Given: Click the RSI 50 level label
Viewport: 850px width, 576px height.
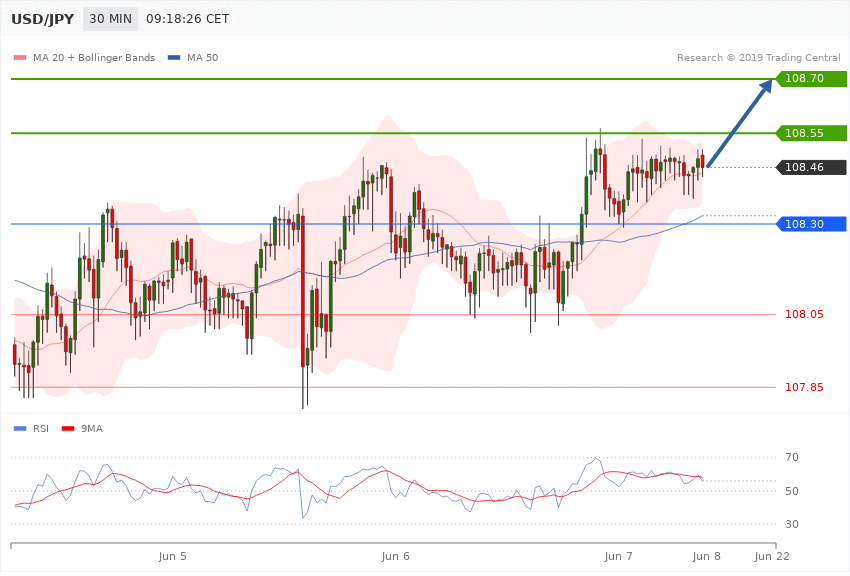Looking at the screenshot, I should (x=792, y=491).
